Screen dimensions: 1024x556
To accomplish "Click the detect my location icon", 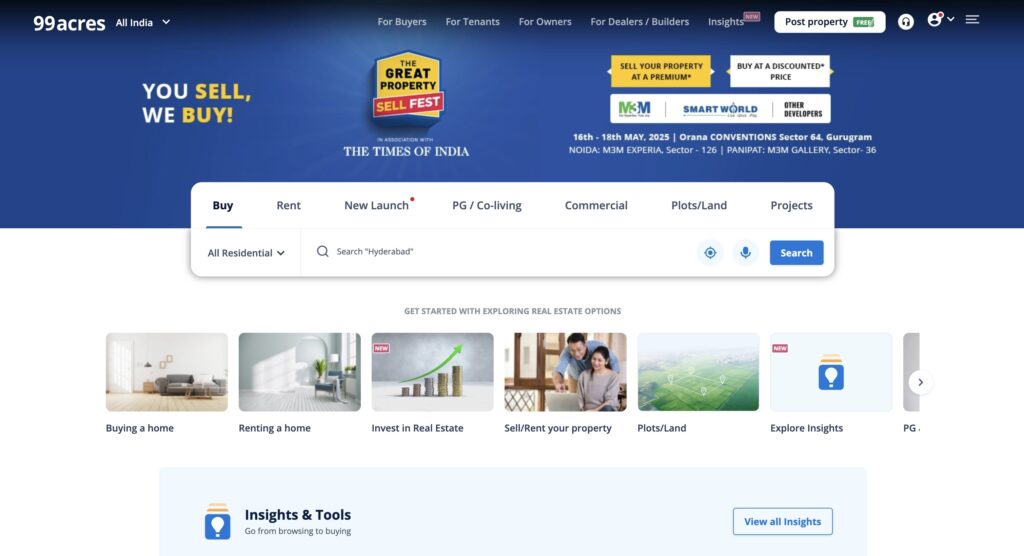I will point(710,253).
